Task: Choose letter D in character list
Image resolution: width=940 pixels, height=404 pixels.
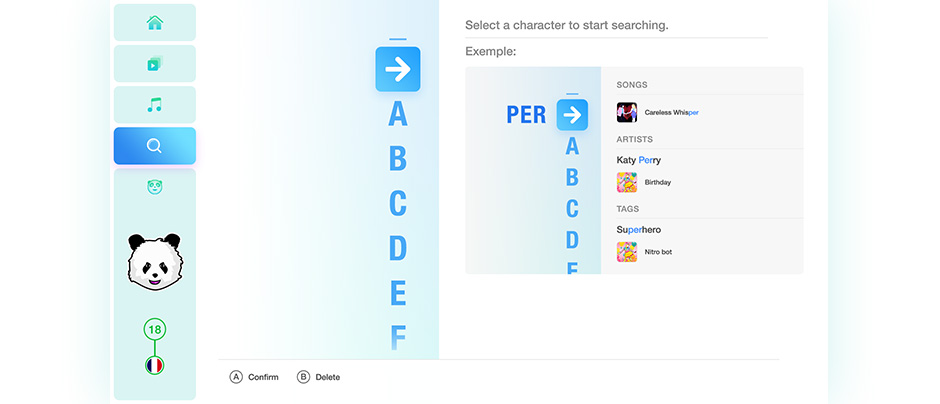Action: (398, 248)
